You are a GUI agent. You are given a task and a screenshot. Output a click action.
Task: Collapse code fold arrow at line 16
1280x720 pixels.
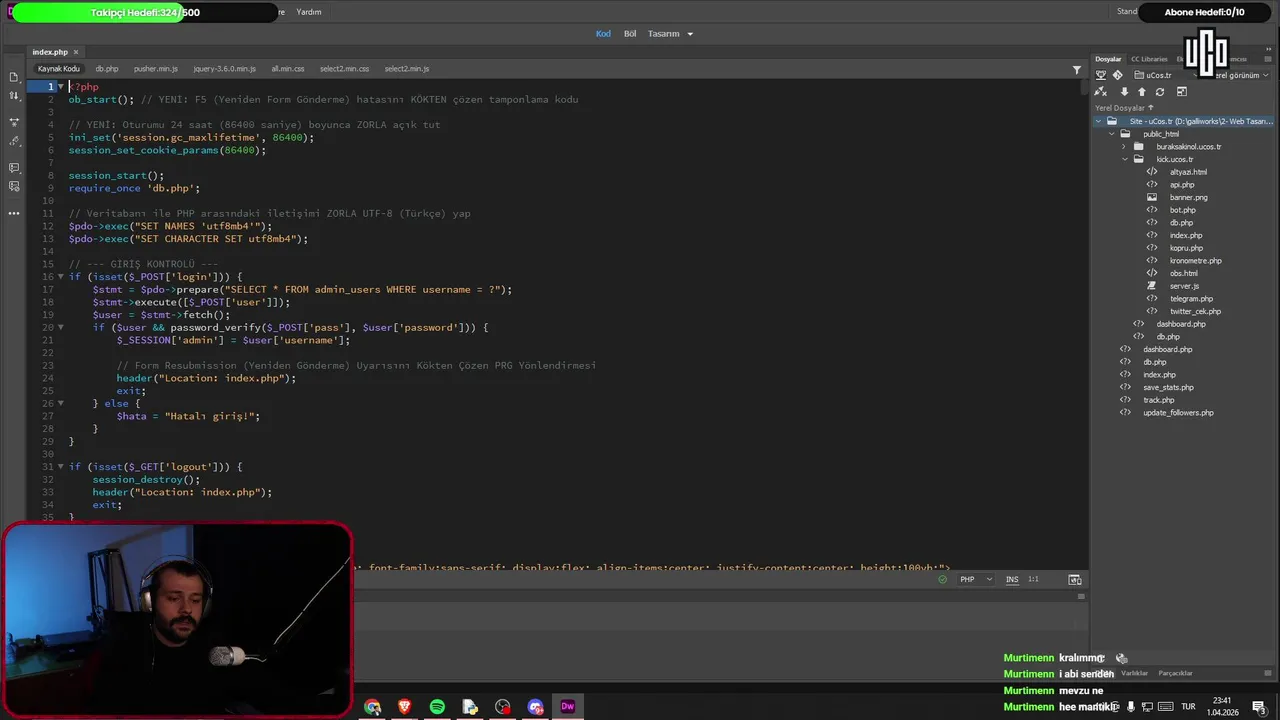60,277
